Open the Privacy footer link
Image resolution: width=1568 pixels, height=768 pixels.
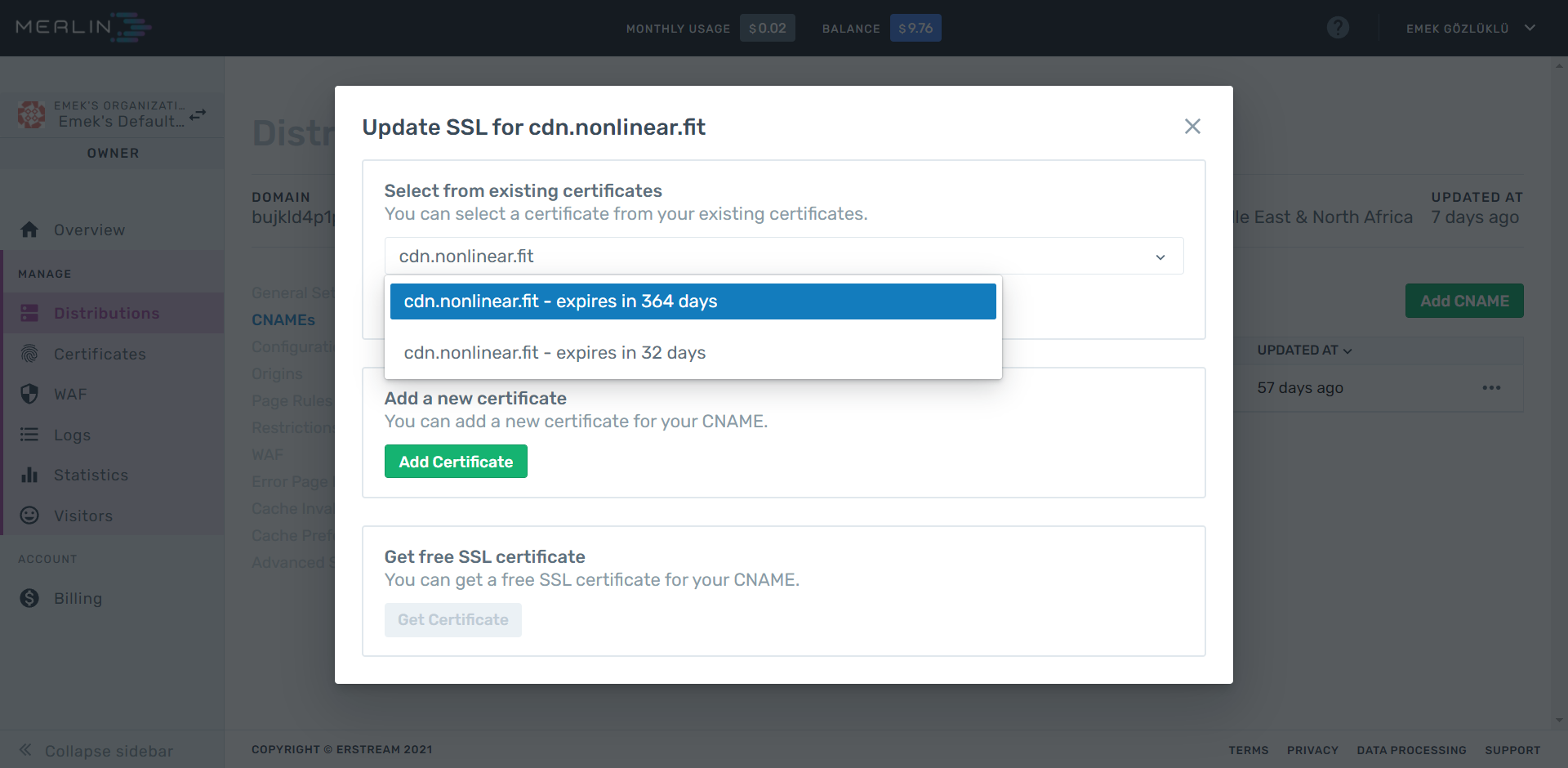(1312, 750)
